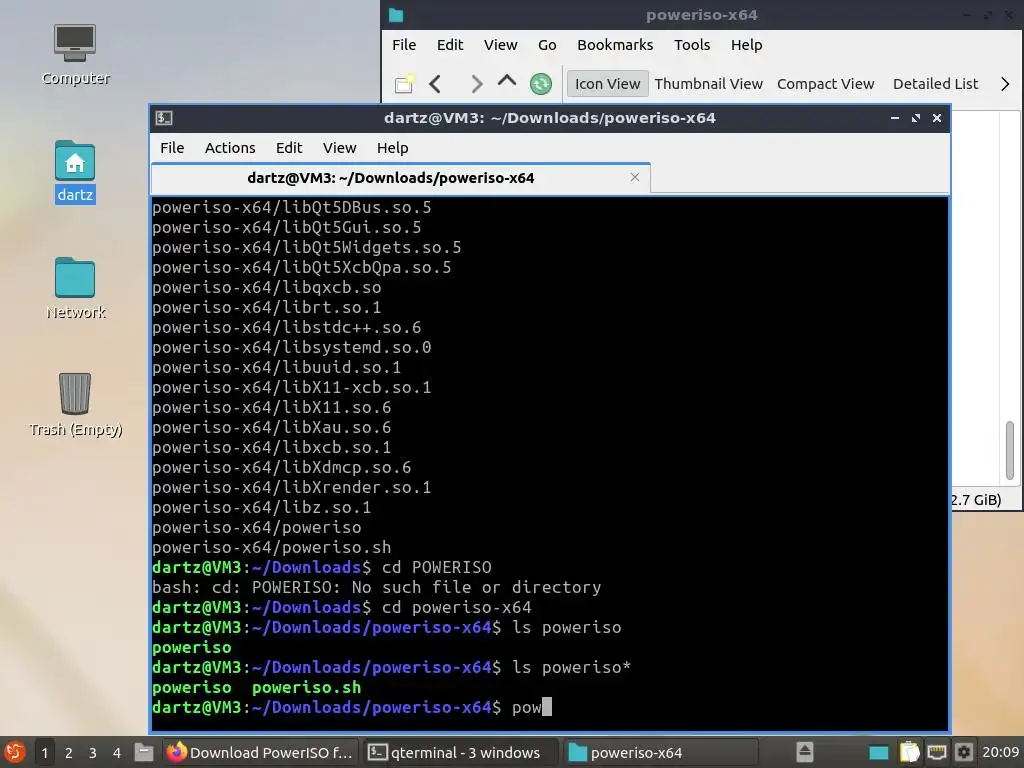
Task: Click the 'poweriso-x64/libz.so.1' terminal line
Action: pos(261,507)
